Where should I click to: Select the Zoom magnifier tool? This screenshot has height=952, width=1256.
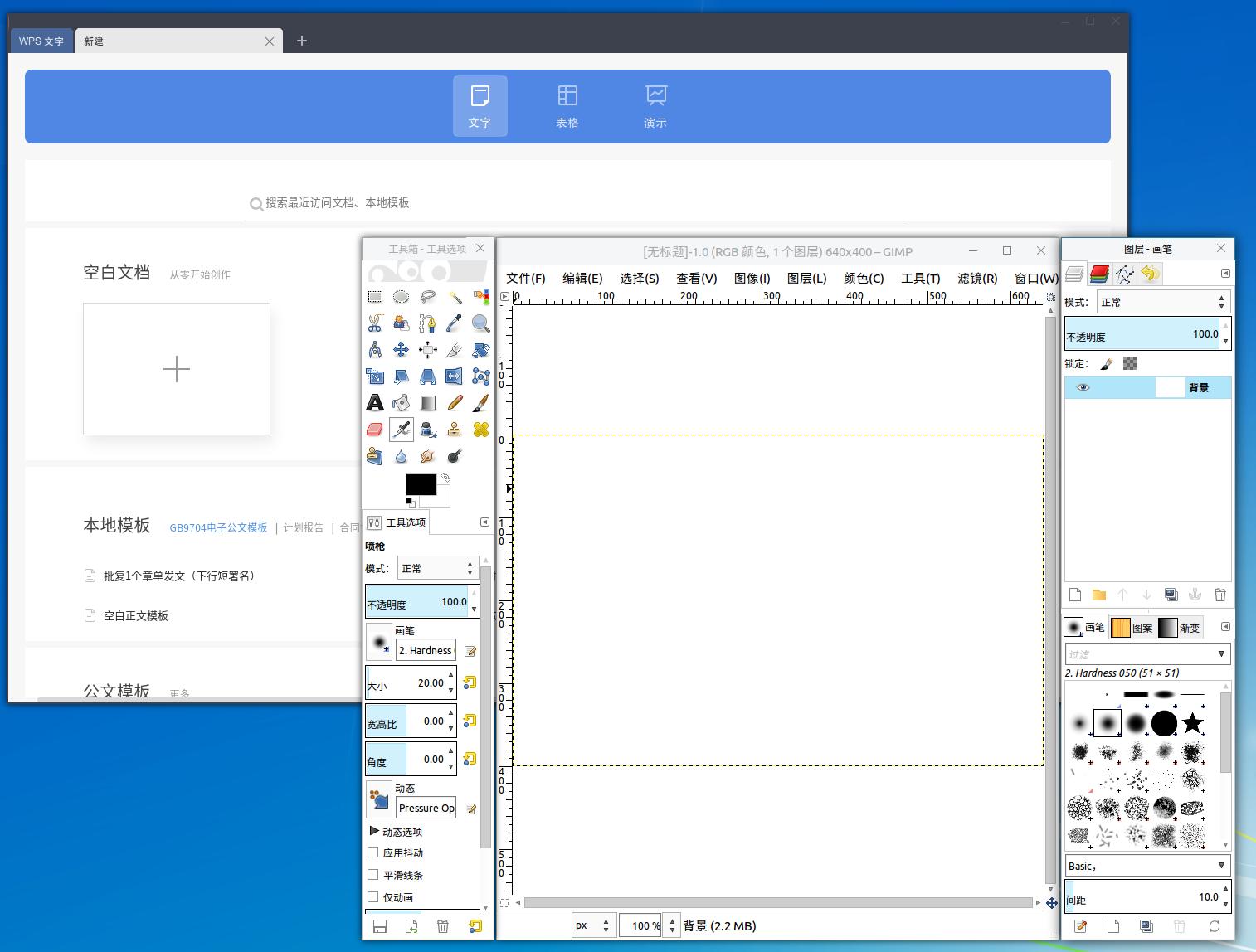[480, 323]
